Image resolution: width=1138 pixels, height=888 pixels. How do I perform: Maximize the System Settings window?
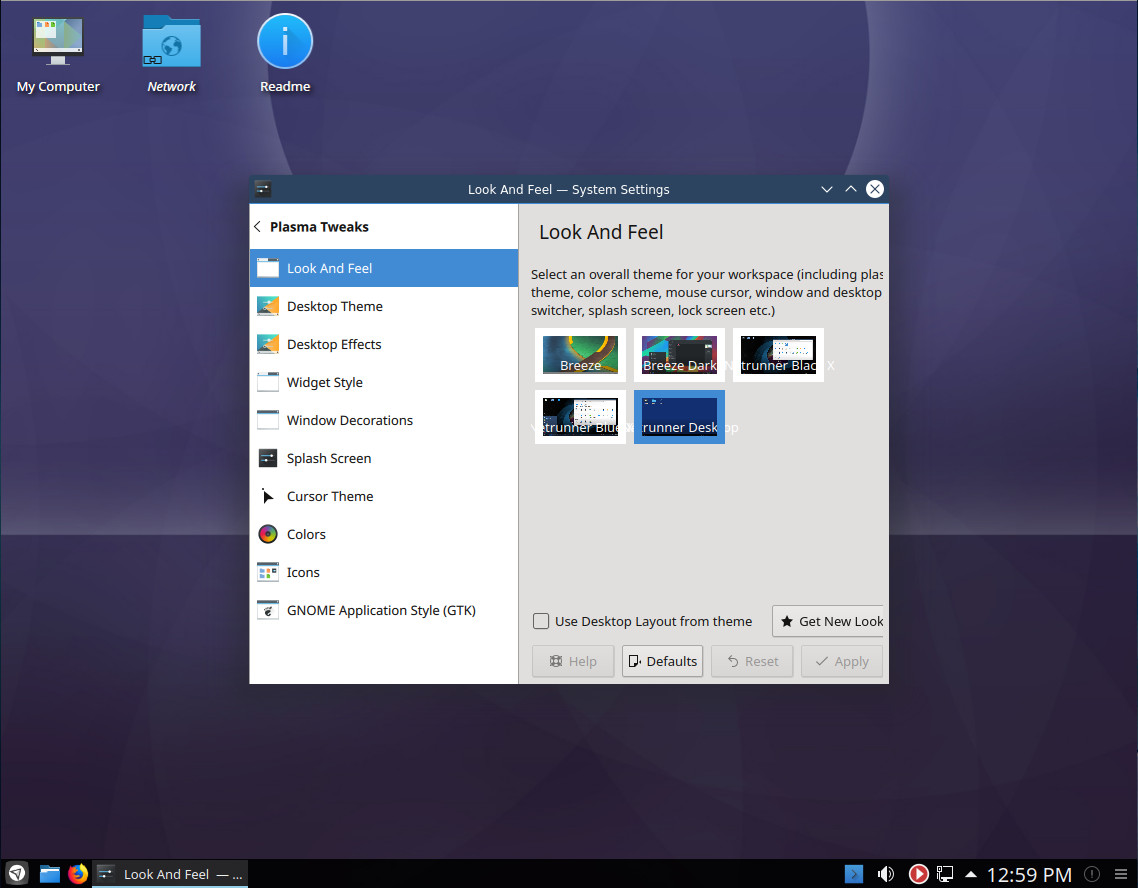pos(851,189)
